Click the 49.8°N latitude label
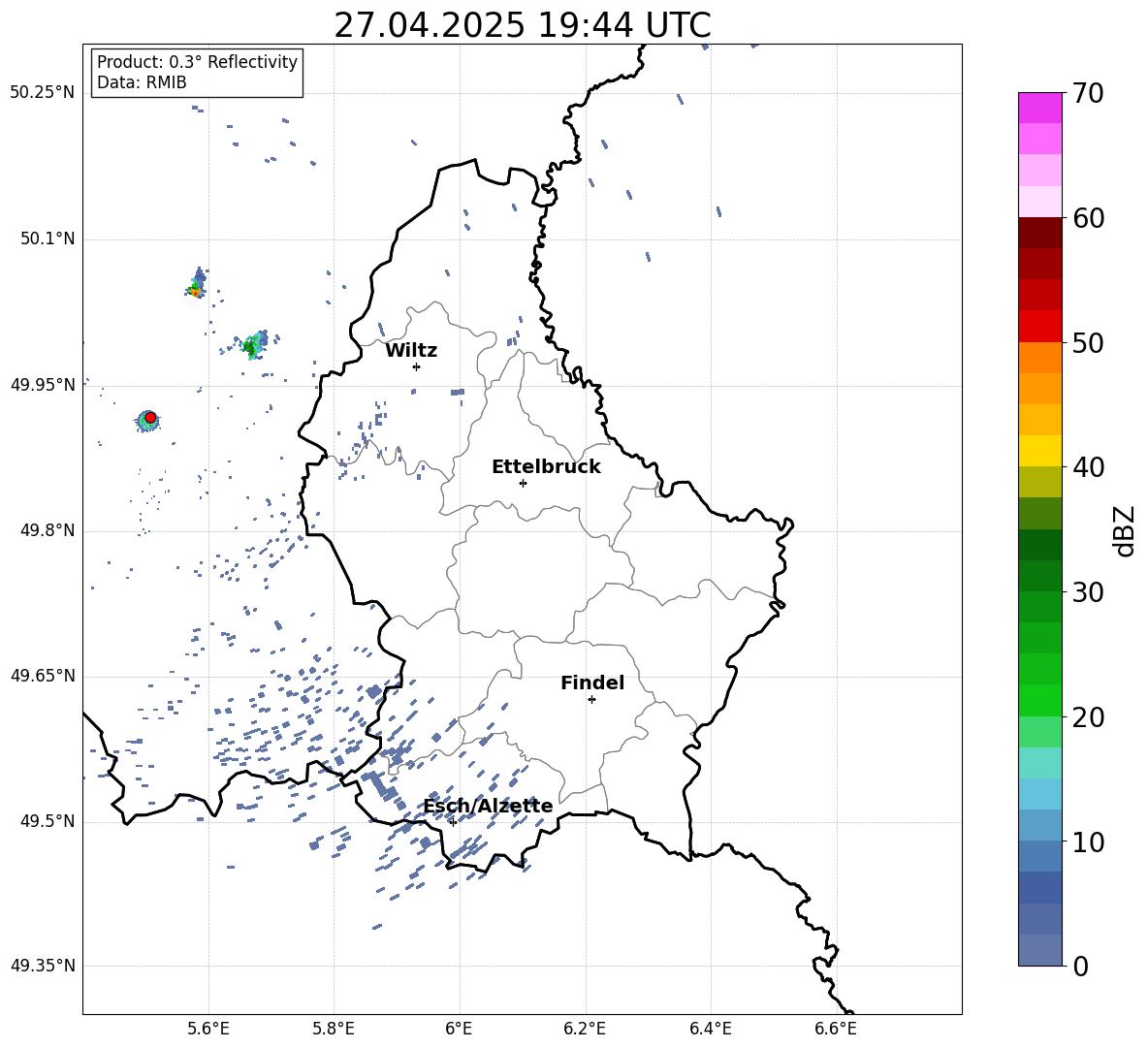The image size is (1148, 1048). [x=48, y=530]
